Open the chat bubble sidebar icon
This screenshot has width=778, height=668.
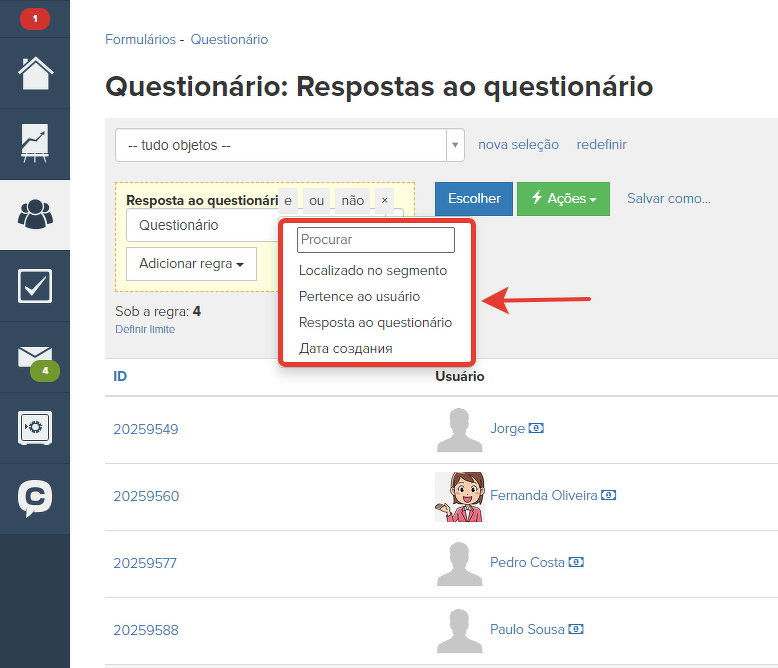coord(35,499)
